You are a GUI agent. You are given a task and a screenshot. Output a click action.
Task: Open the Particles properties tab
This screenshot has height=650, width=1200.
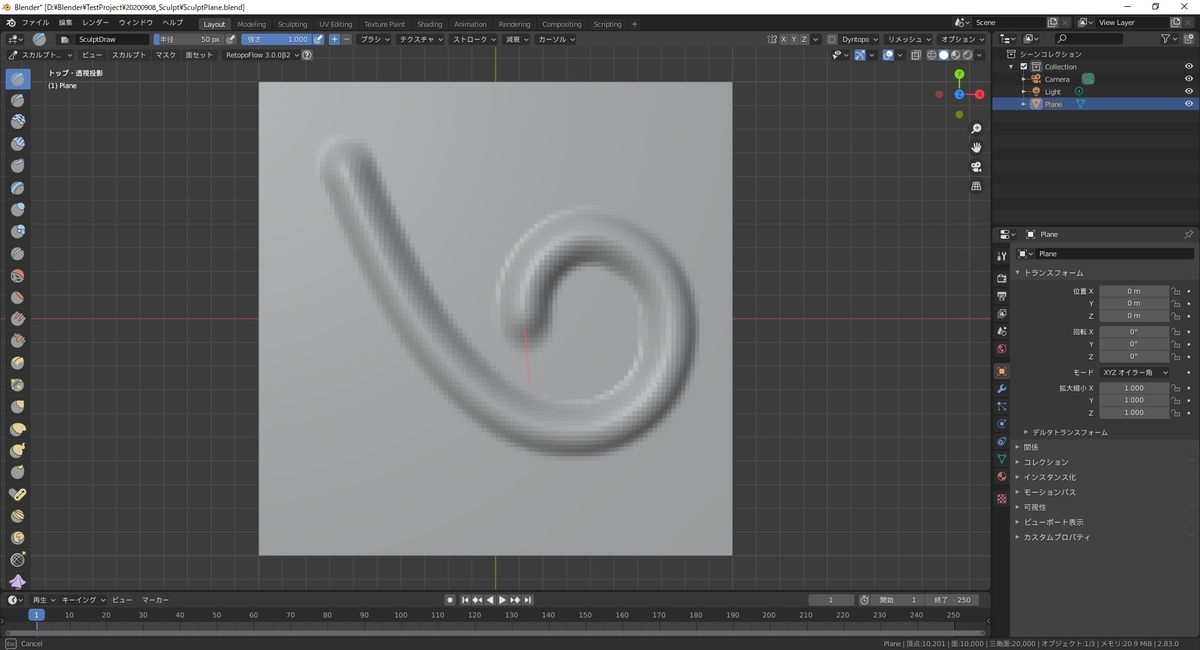pos(1001,406)
